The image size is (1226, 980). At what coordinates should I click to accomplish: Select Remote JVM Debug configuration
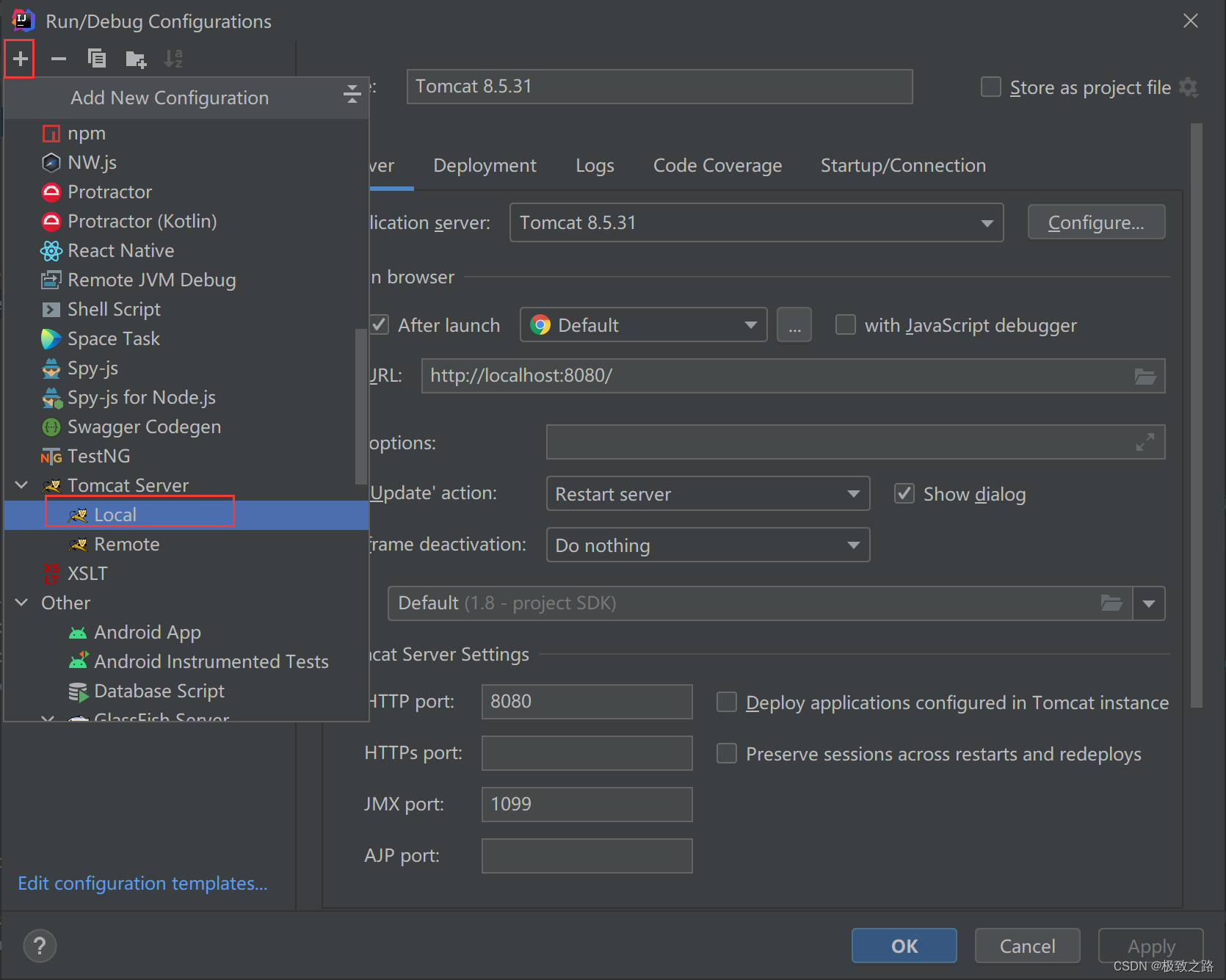click(x=186, y=280)
